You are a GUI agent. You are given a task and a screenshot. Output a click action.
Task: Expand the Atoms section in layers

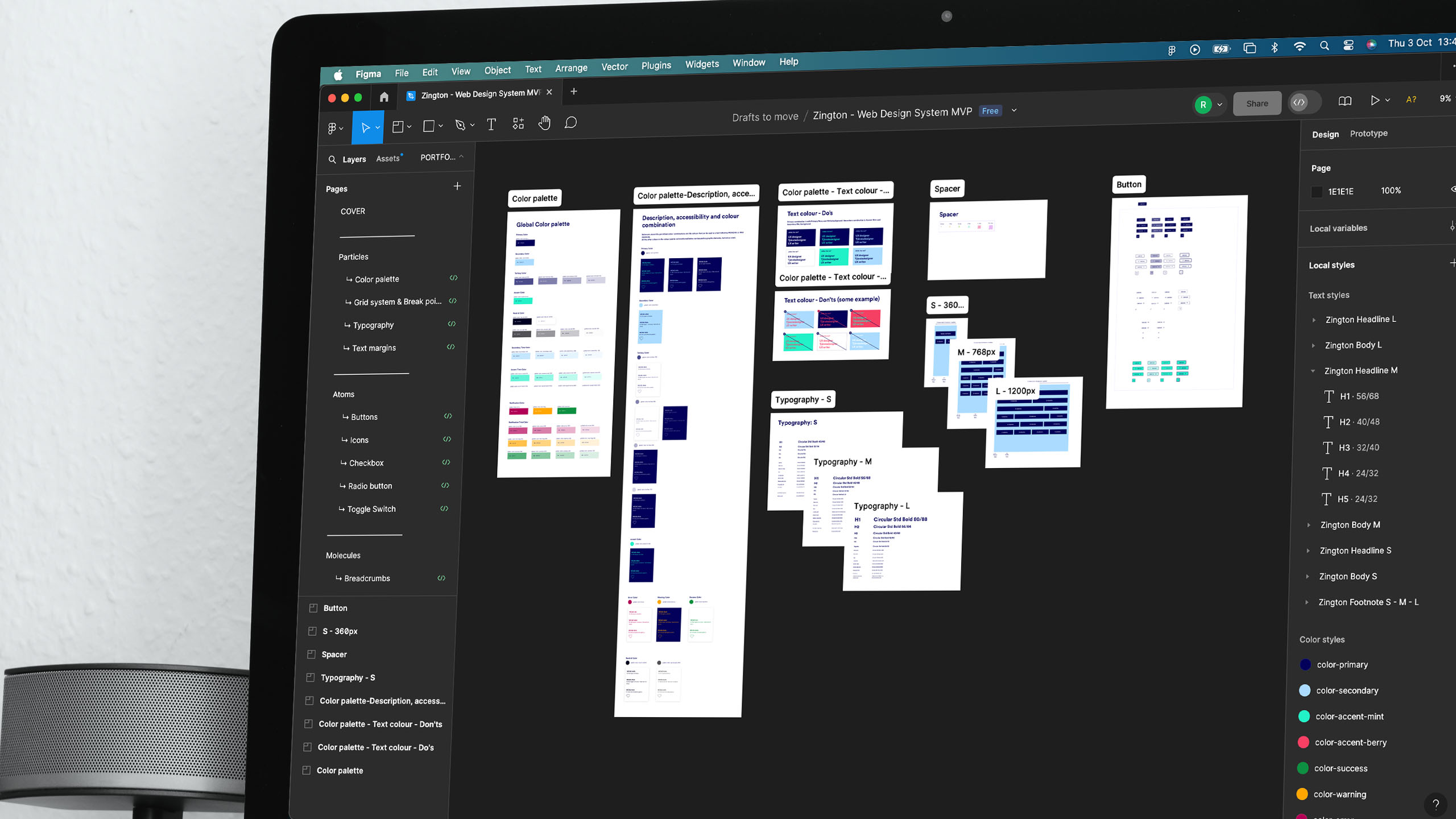tap(343, 393)
